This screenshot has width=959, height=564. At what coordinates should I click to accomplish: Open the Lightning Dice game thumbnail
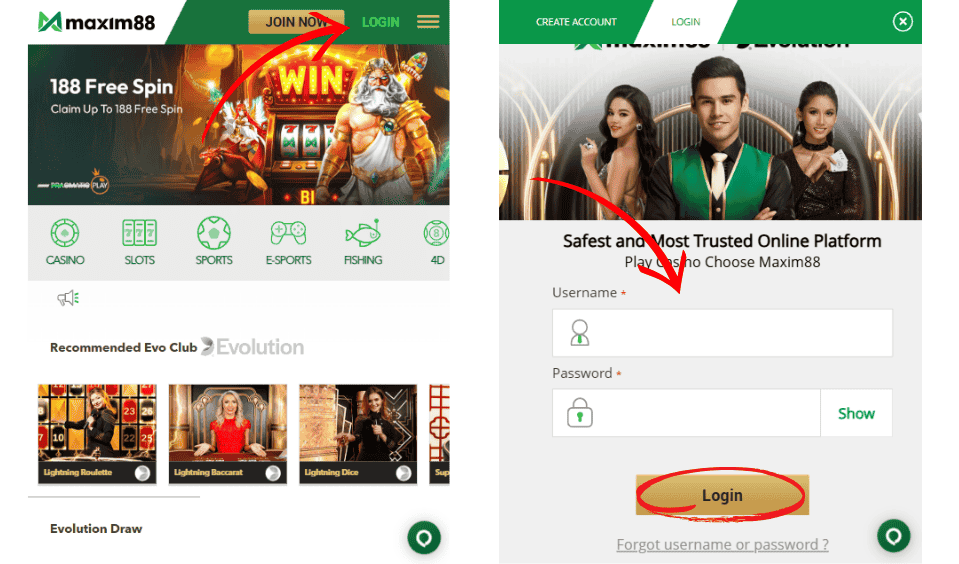[358, 434]
